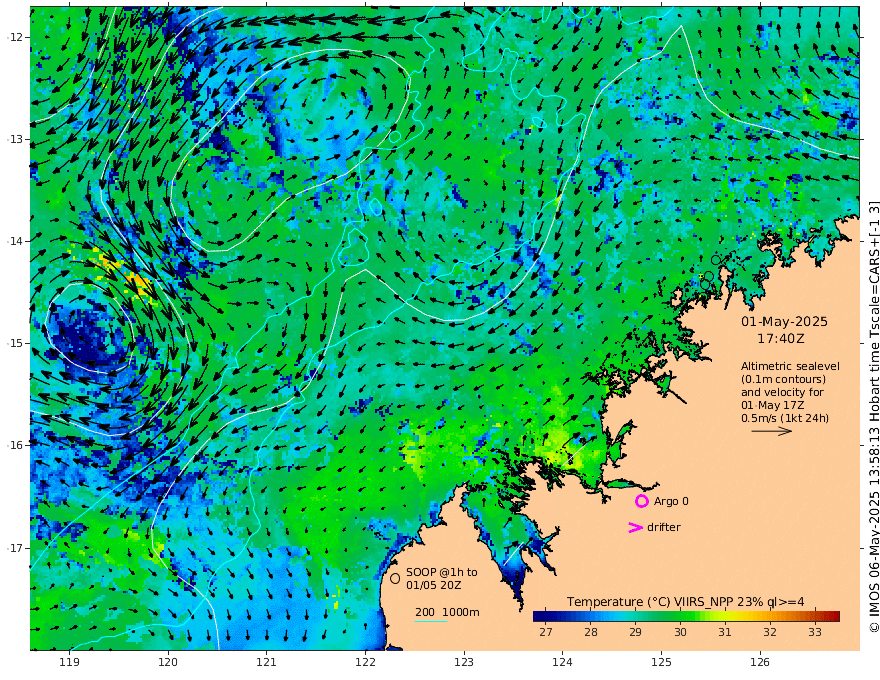Click the 'SOOP @1h to' legend text
This screenshot has width=880, height=680.
tap(442, 572)
